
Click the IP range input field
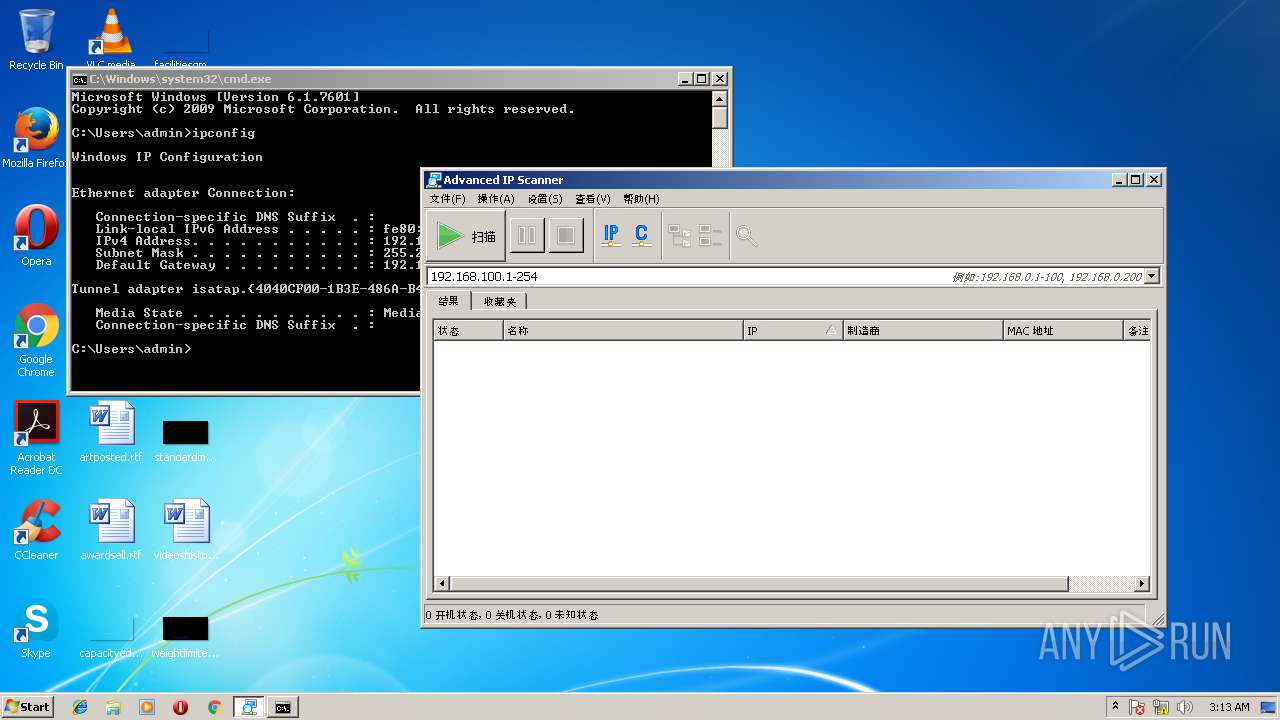point(785,276)
